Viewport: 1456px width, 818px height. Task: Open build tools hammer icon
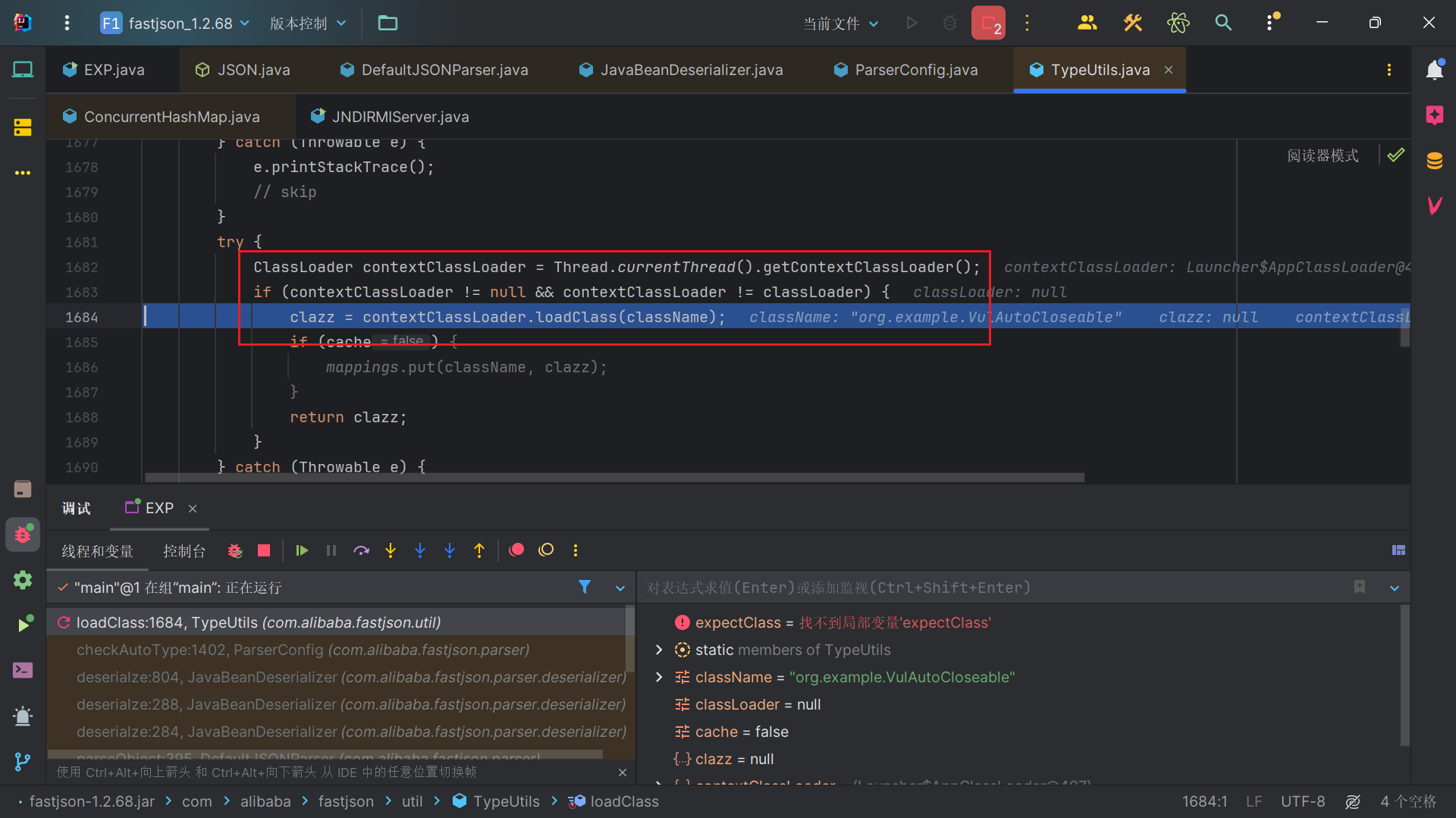(1132, 23)
